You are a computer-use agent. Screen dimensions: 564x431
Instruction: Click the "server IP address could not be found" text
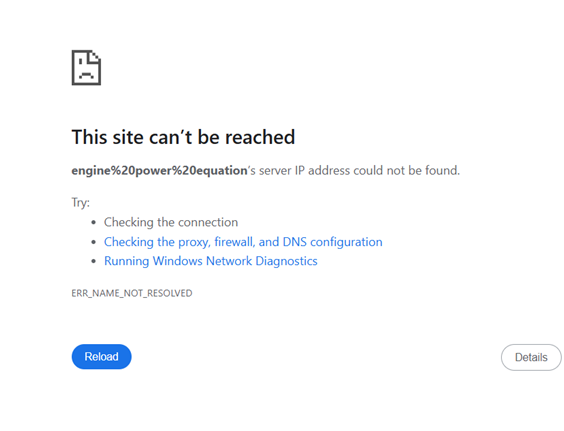[x=360, y=171]
